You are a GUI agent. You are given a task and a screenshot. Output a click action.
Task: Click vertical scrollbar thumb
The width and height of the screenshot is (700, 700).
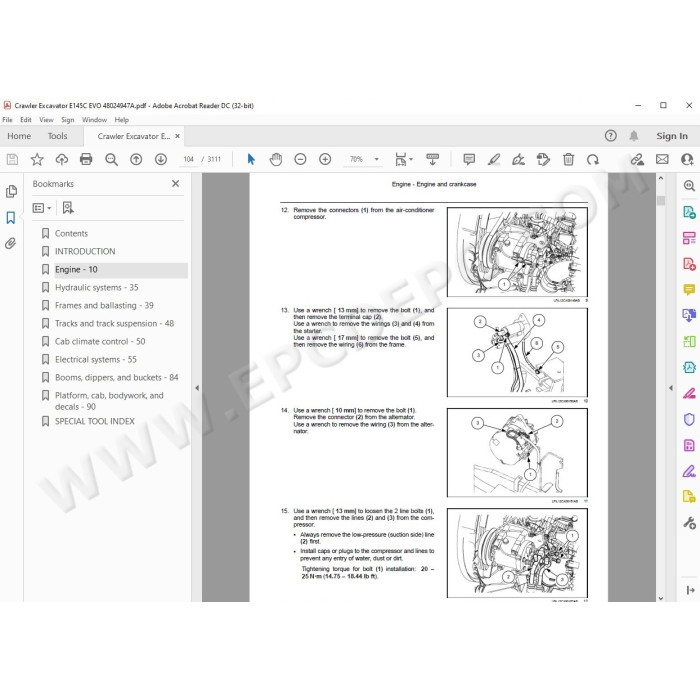pos(661,200)
